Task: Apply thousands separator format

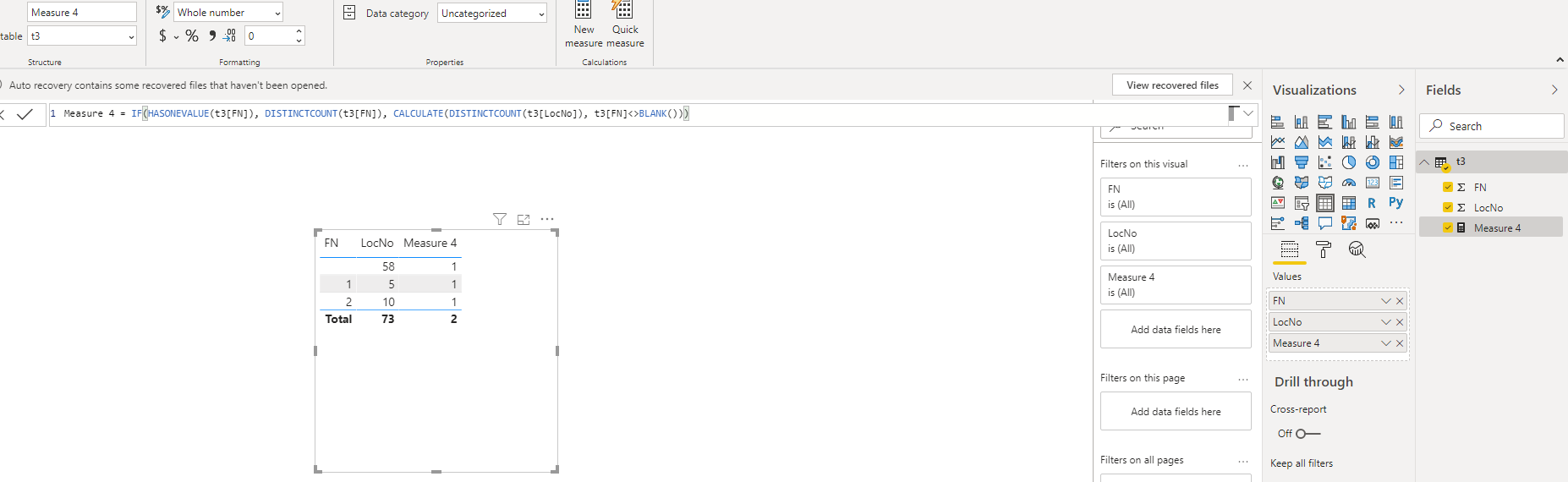Action: (x=212, y=36)
